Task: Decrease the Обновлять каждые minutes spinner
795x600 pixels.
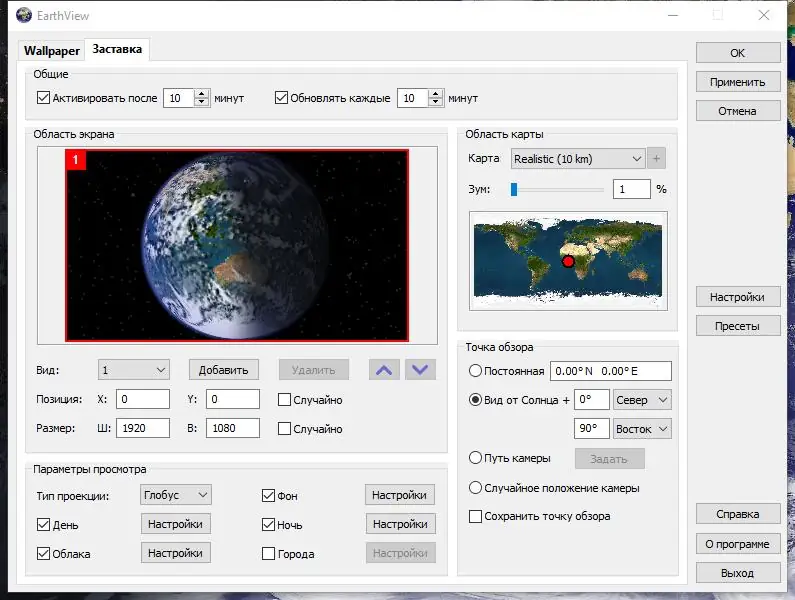Action: 436,103
